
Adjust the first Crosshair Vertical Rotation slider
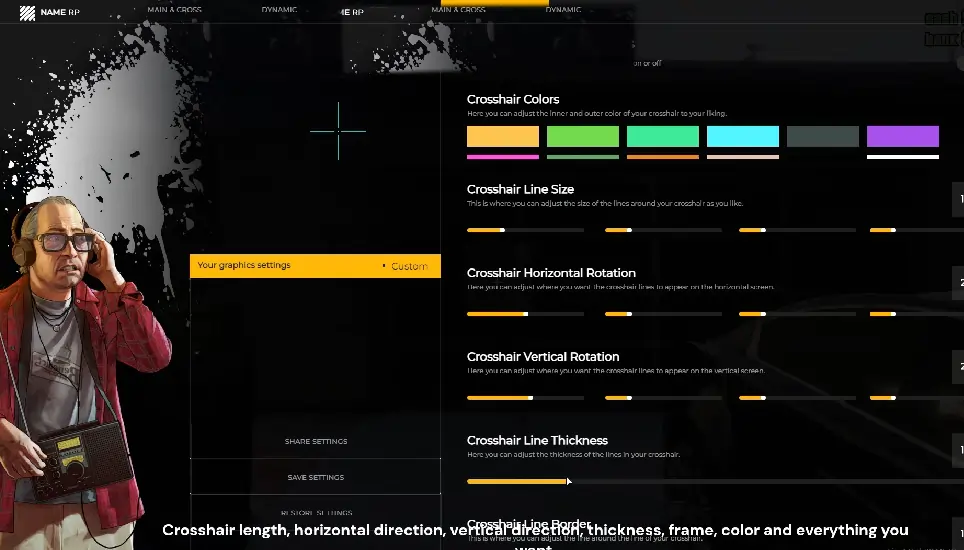tap(526, 398)
